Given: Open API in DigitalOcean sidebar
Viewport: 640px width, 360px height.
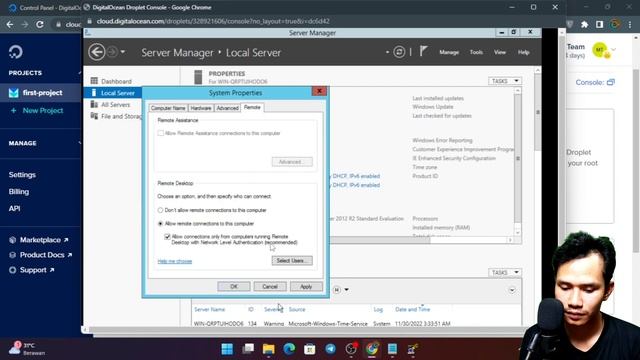Looking at the screenshot, I should coord(14,208).
